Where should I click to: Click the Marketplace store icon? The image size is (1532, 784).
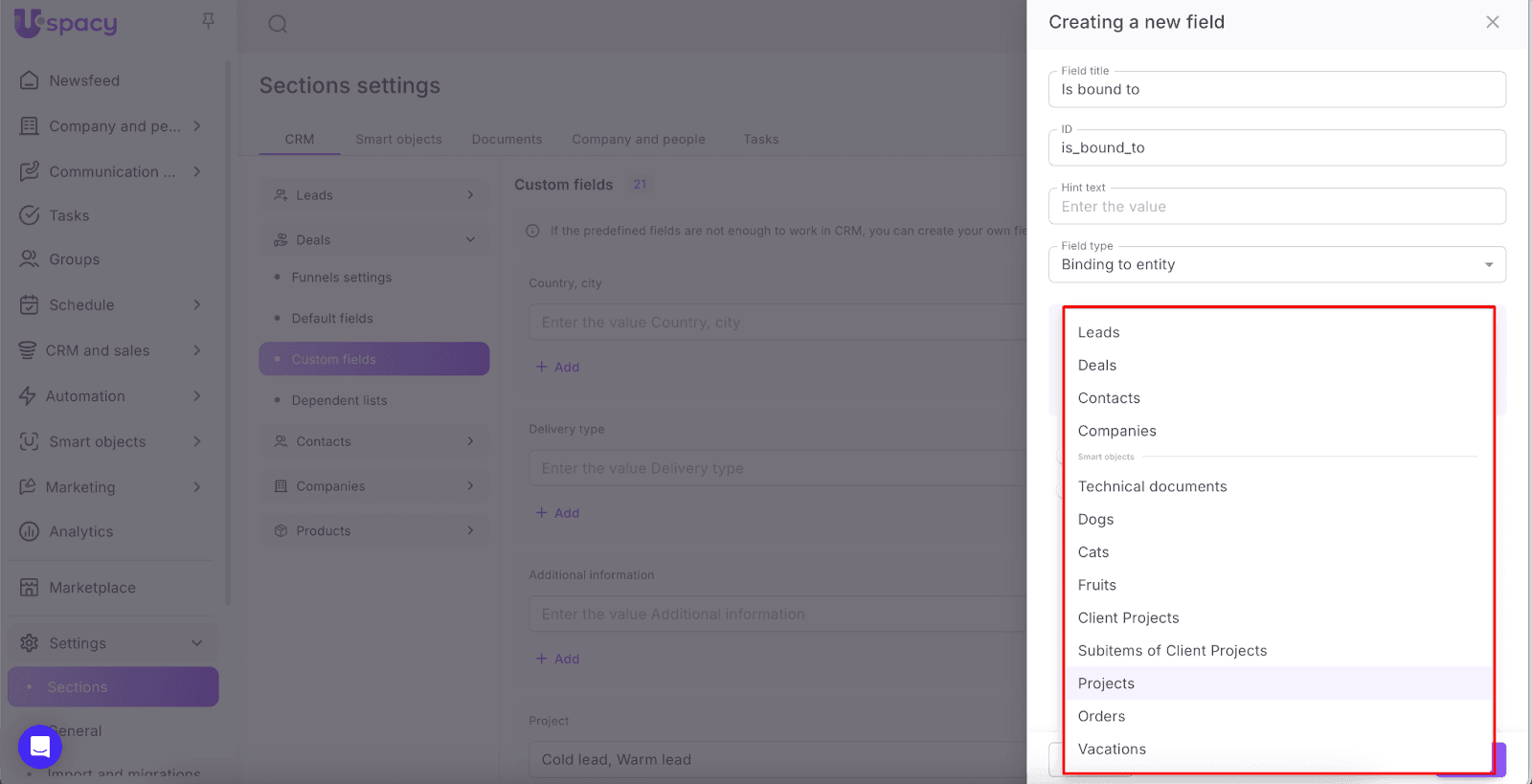click(x=30, y=588)
